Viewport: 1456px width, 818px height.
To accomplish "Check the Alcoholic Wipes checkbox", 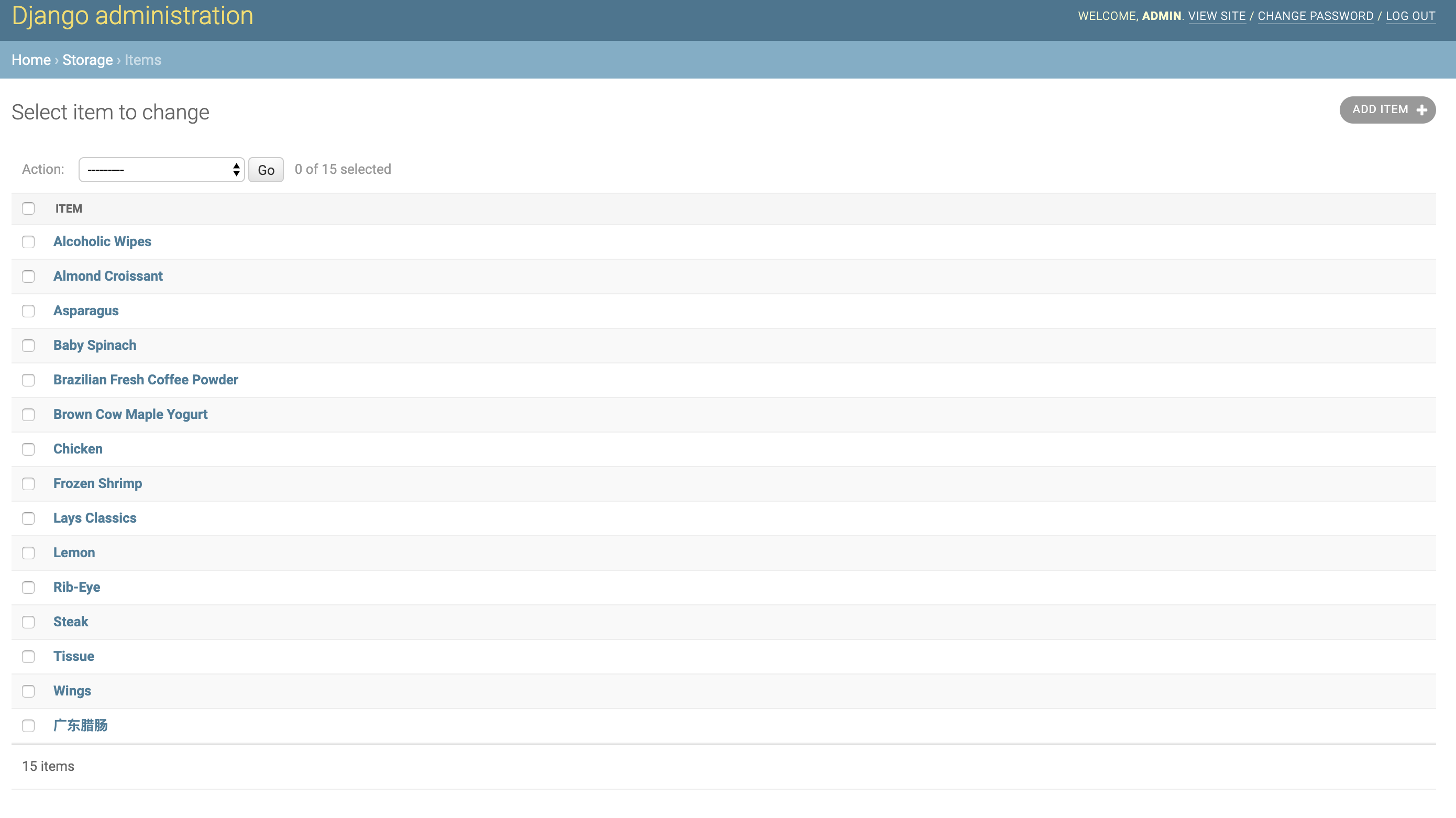I will point(28,242).
